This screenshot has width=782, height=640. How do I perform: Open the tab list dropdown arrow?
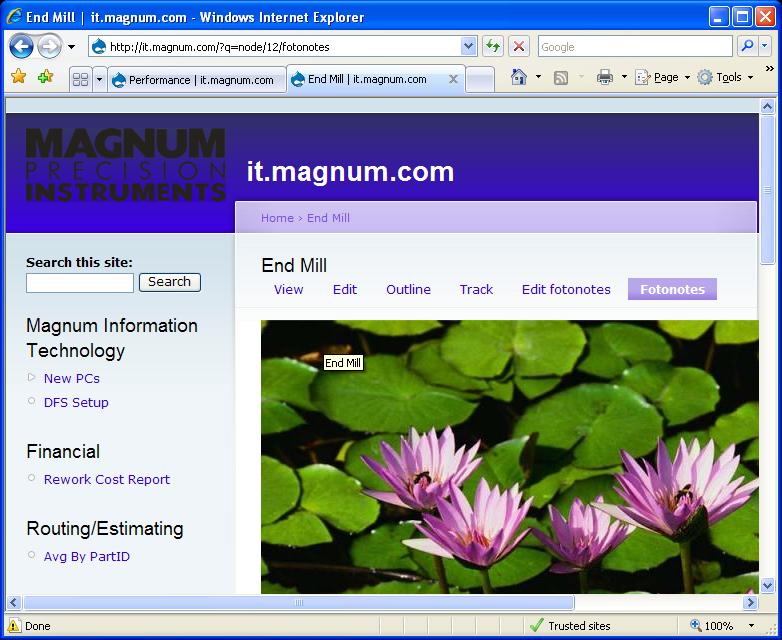99,79
